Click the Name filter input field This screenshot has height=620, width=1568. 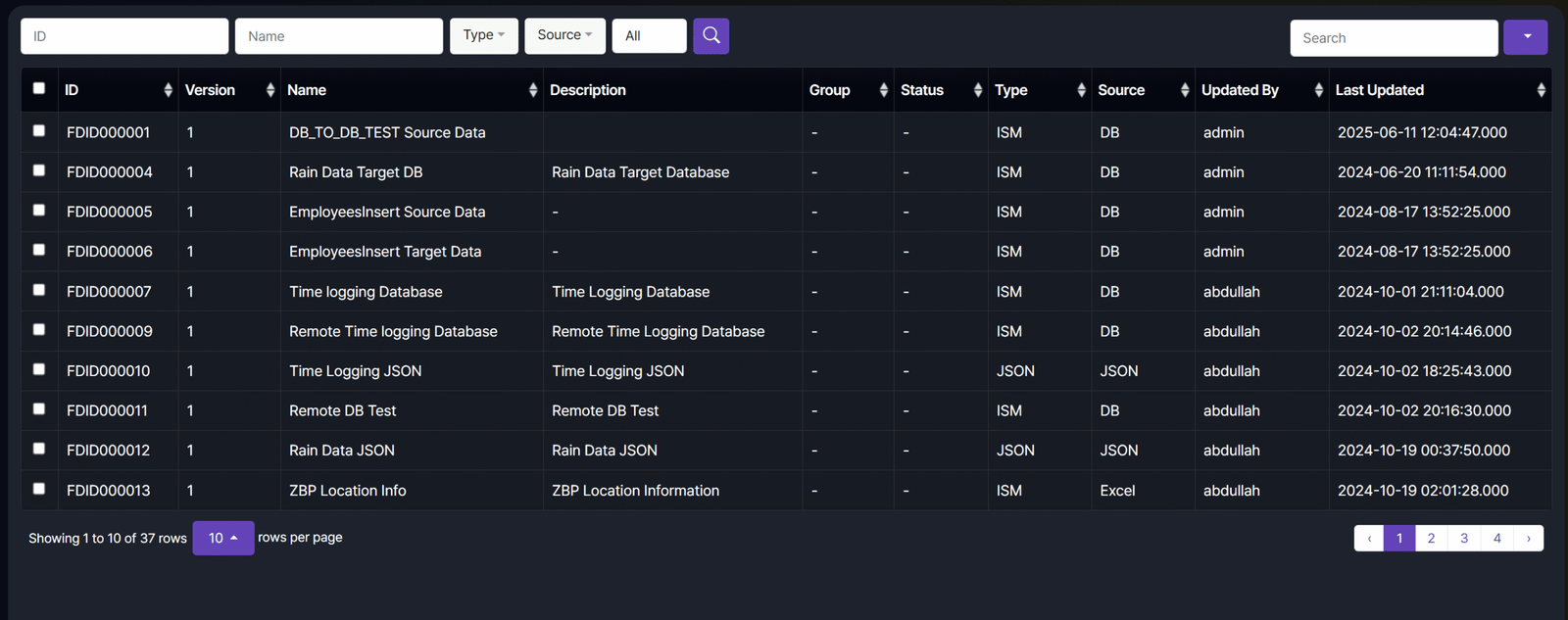[x=338, y=36]
